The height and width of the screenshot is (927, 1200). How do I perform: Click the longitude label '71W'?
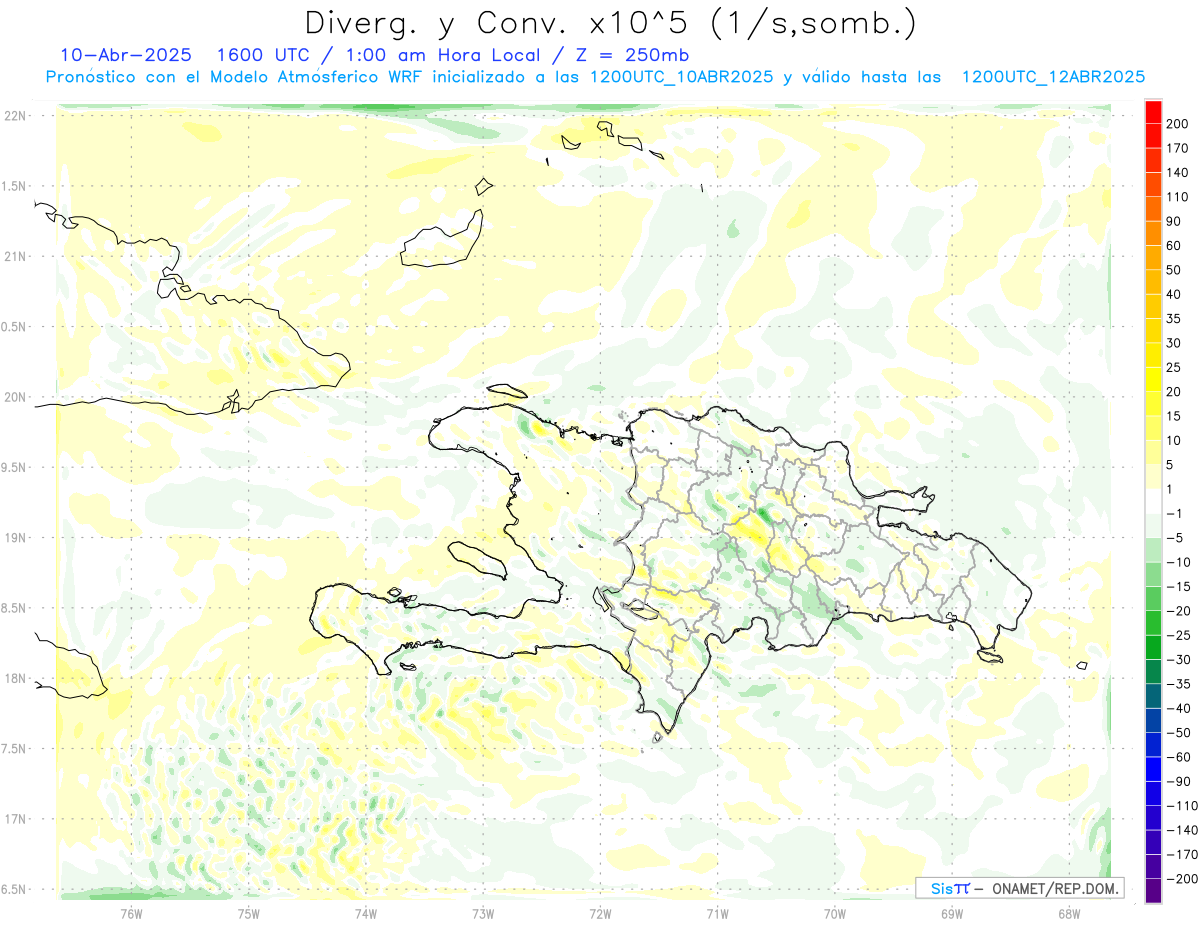click(x=717, y=913)
